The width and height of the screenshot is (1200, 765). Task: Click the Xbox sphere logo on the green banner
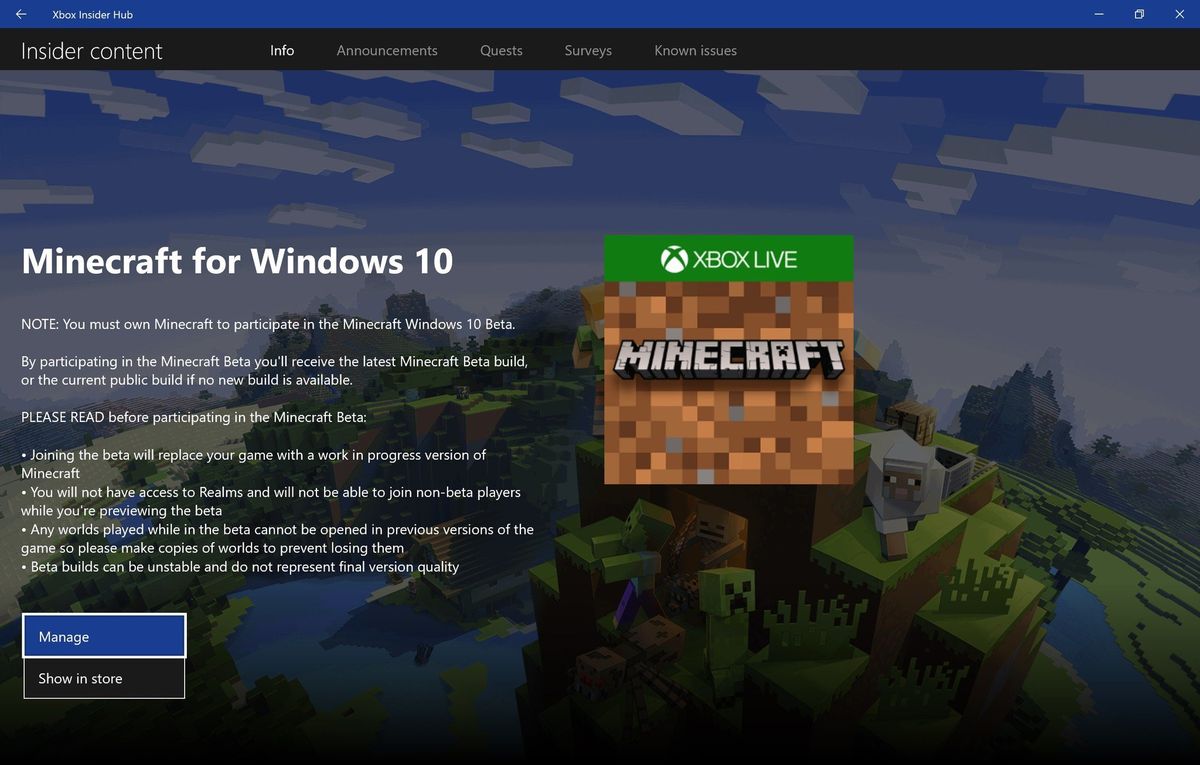(x=676, y=258)
